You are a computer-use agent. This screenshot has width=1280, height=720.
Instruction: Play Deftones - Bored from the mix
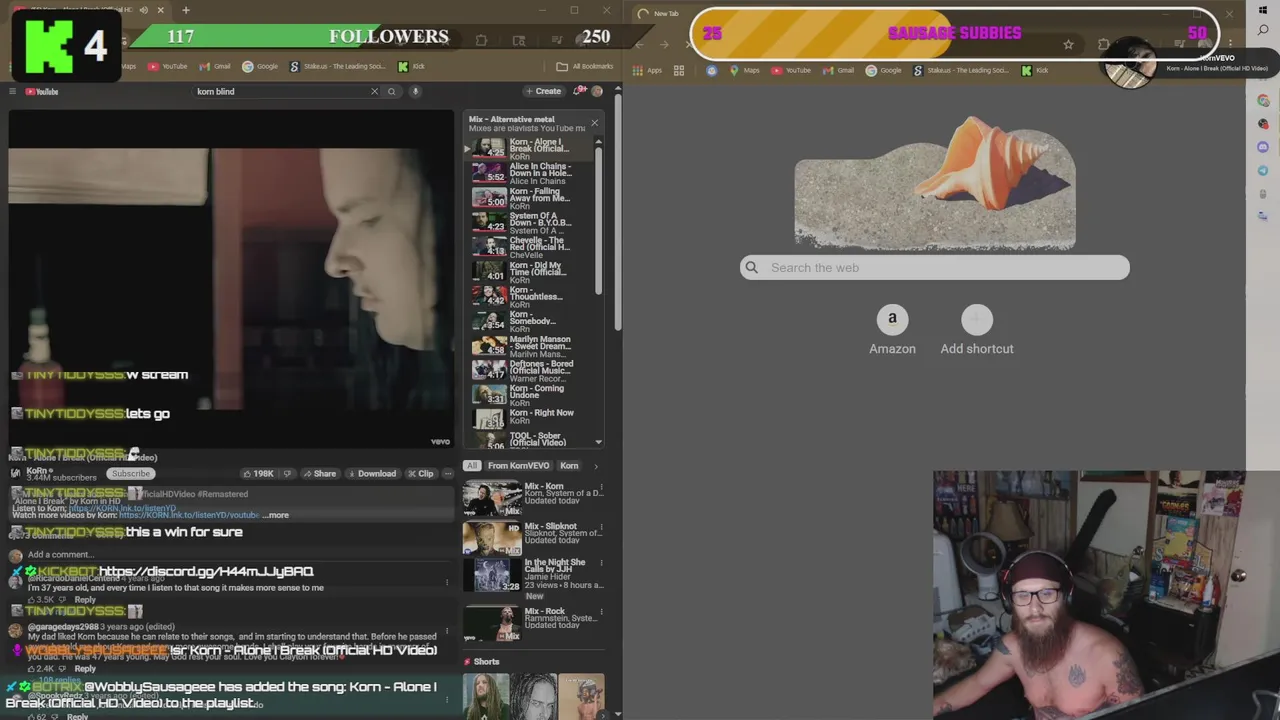530,370
